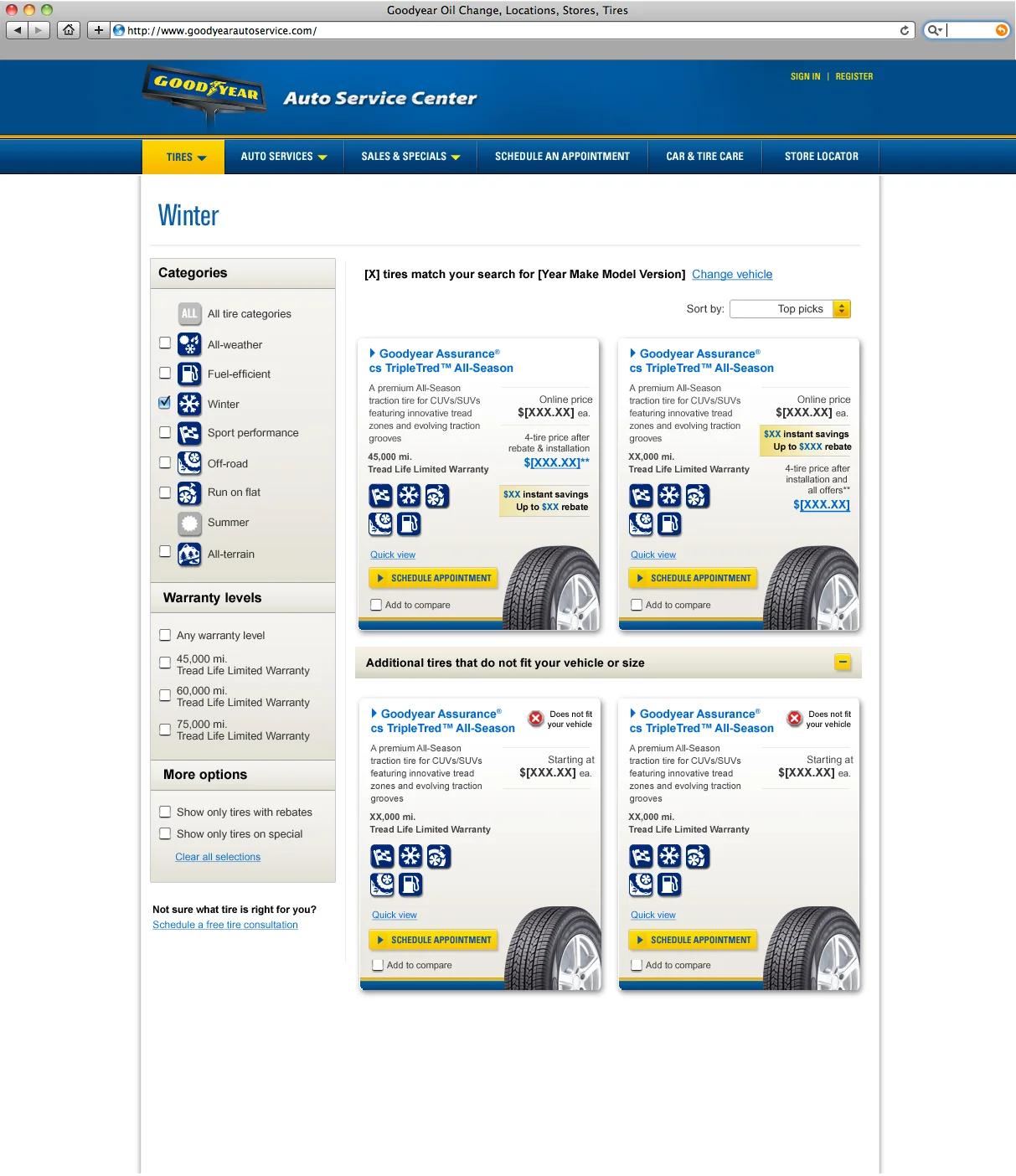Click the sport flag icon on first tire card
Viewport: 1016px width, 1176px height.
[x=381, y=496]
